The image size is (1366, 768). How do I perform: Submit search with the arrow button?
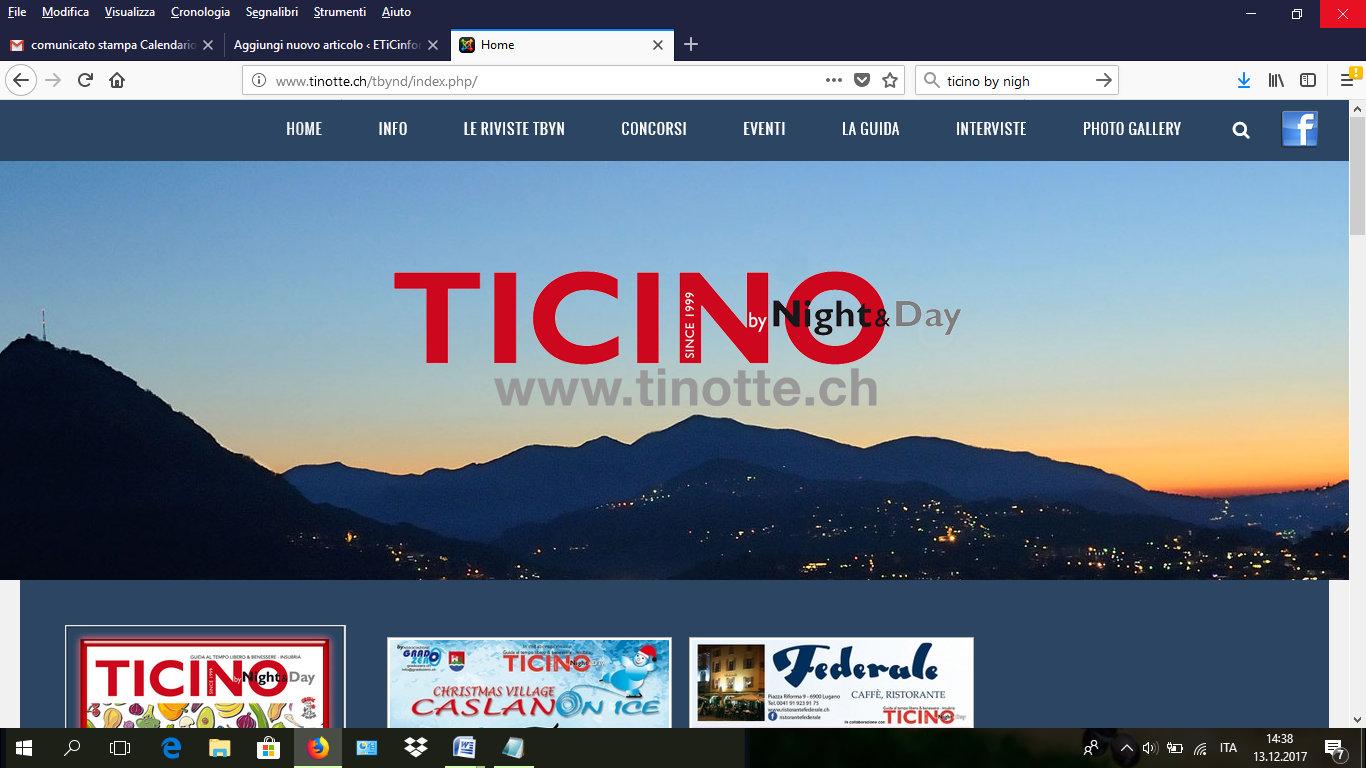click(x=1104, y=80)
